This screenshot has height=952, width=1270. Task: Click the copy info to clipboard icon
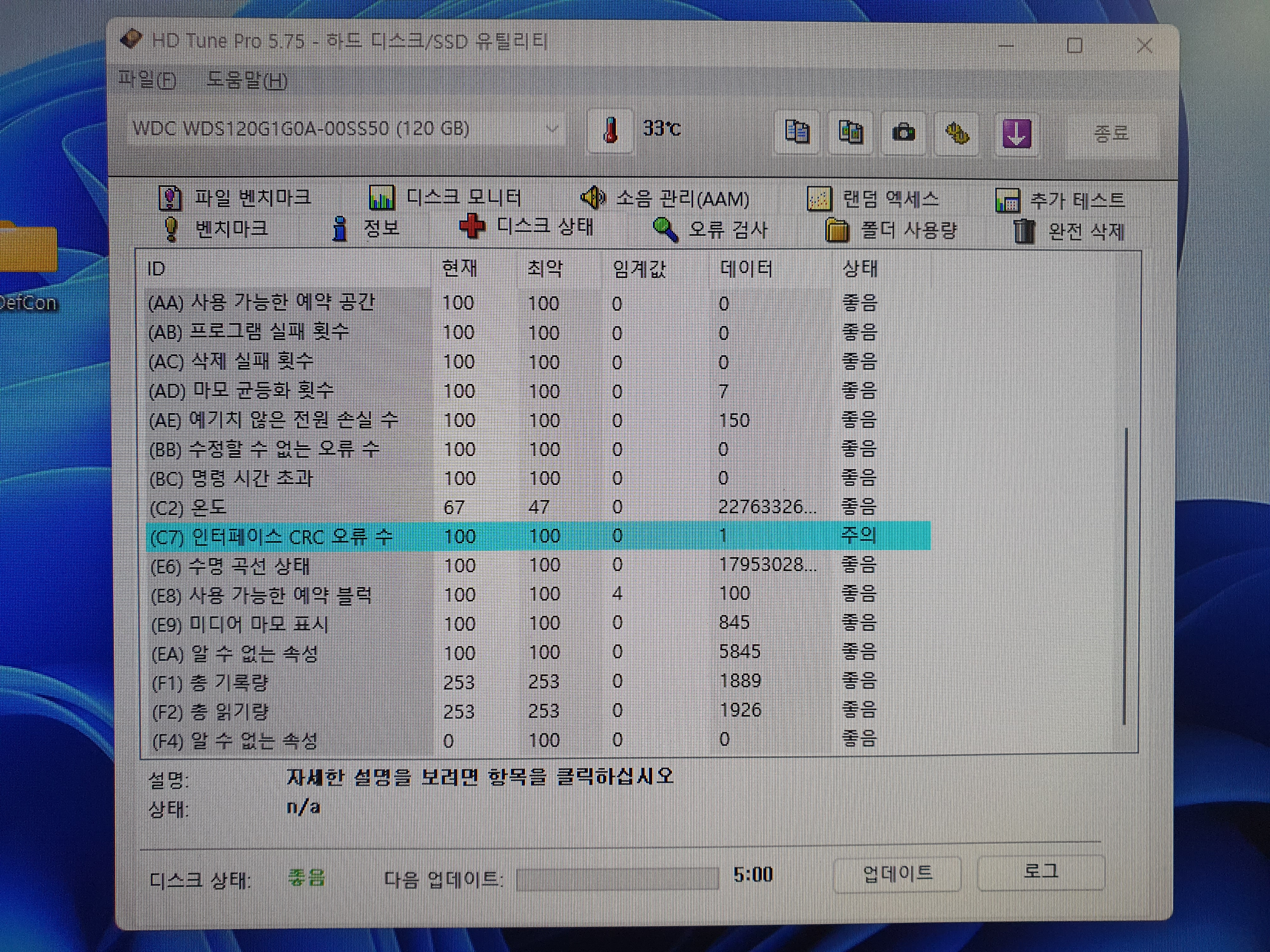797,132
